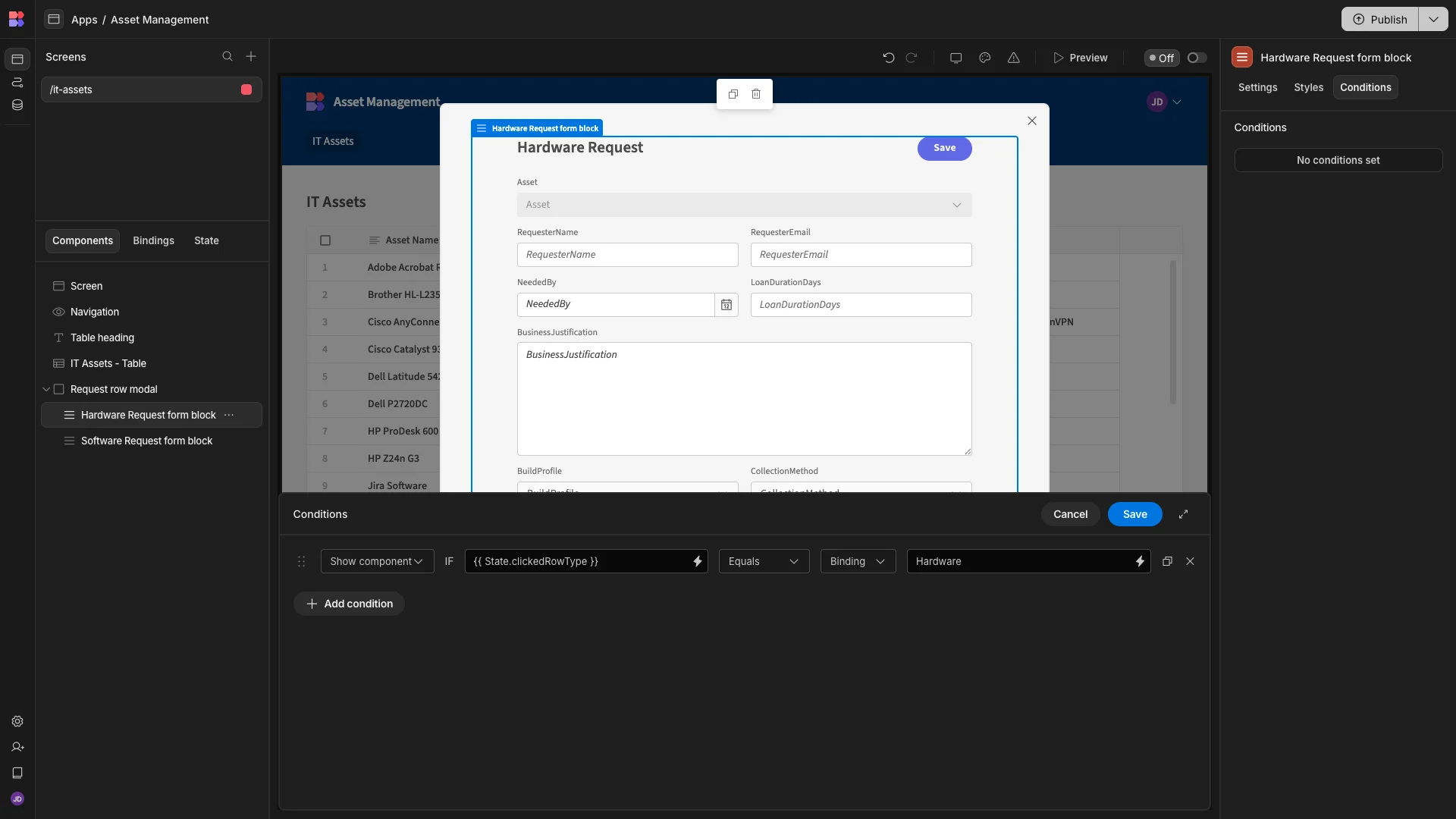Open the Budibase logo home icon
Image resolution: width=1456 pixels, height=819 pixels.
(x=17, y=19)
